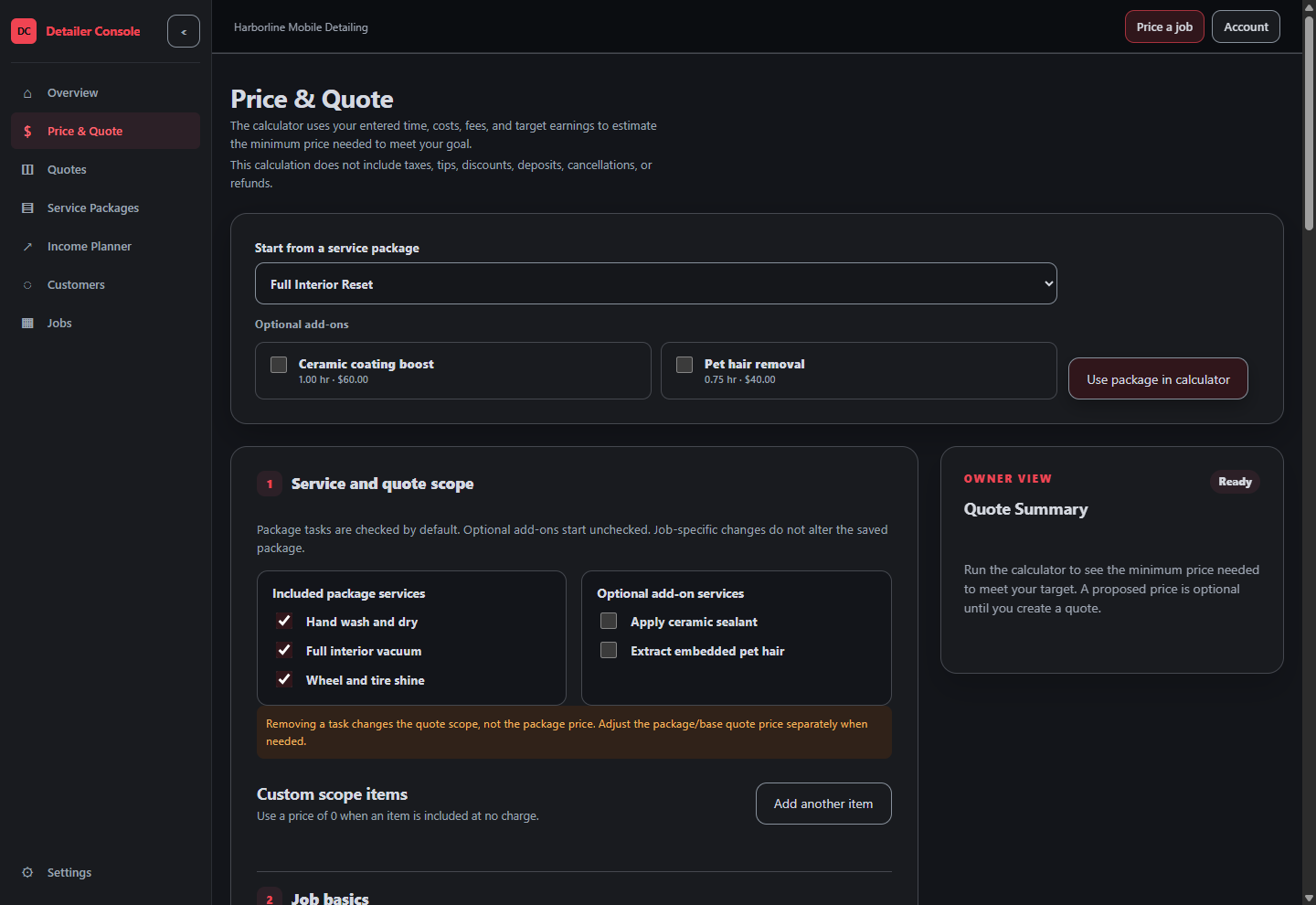Click the Jobs grid icon
1316x905 pixels.
pyautogui.click(x=27, y=324)
